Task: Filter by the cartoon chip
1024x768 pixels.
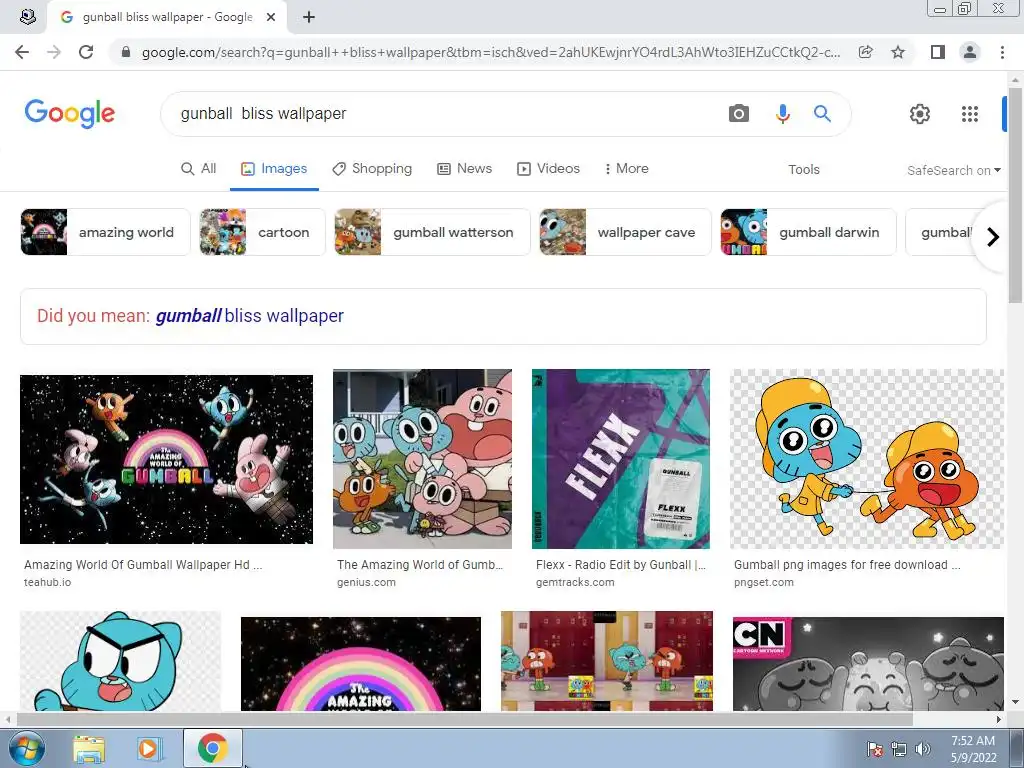Action: (x=262, y=232)
